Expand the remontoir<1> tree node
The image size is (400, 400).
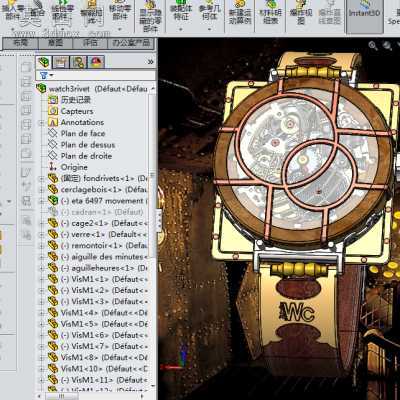(x=42, y=246)
